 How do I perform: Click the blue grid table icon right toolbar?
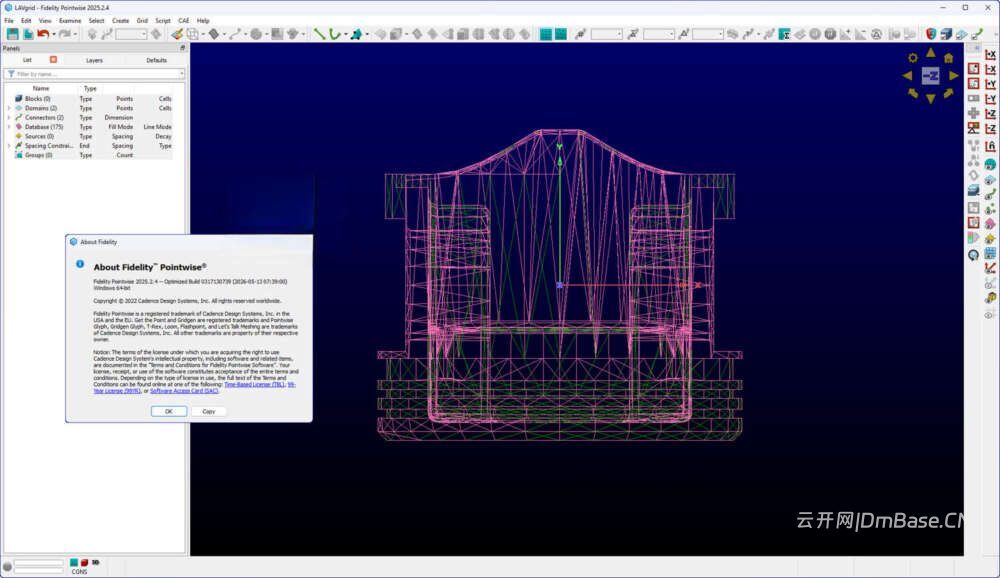pyautogui.click(x=990, y=253)
